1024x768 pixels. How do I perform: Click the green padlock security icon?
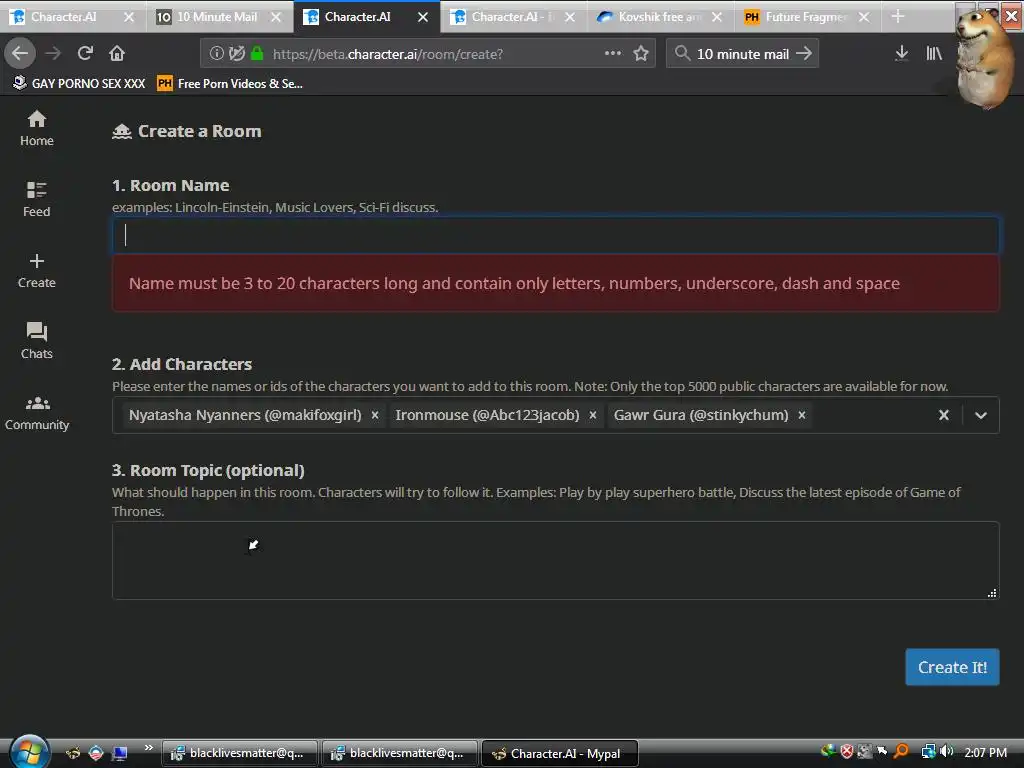257,54
